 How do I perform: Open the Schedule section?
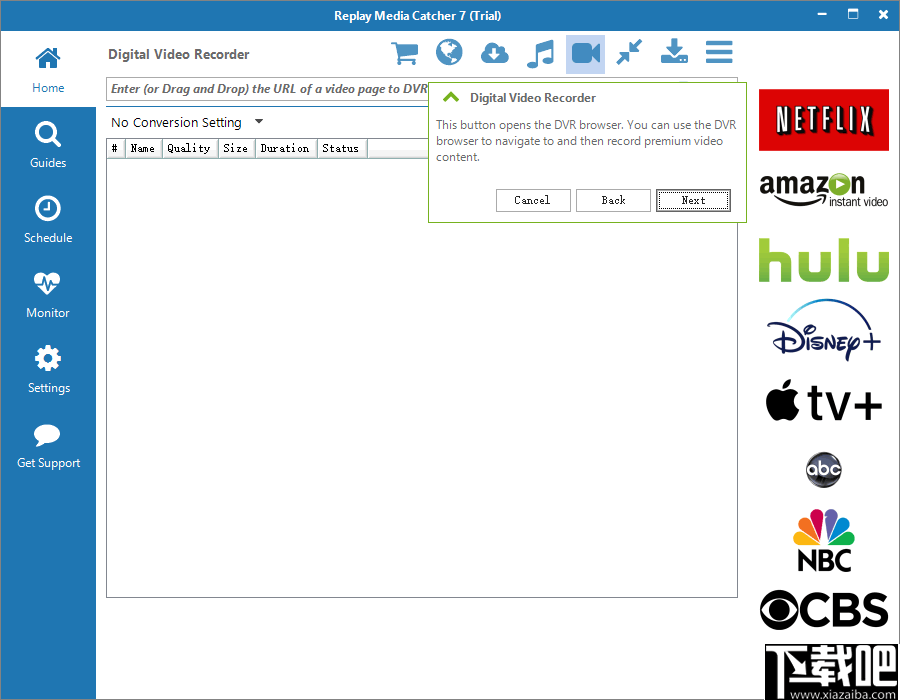[48, 220]
